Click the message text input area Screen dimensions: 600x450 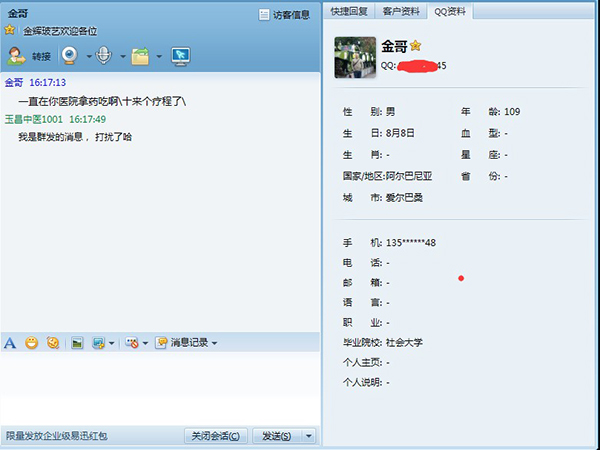pos(160,388)
